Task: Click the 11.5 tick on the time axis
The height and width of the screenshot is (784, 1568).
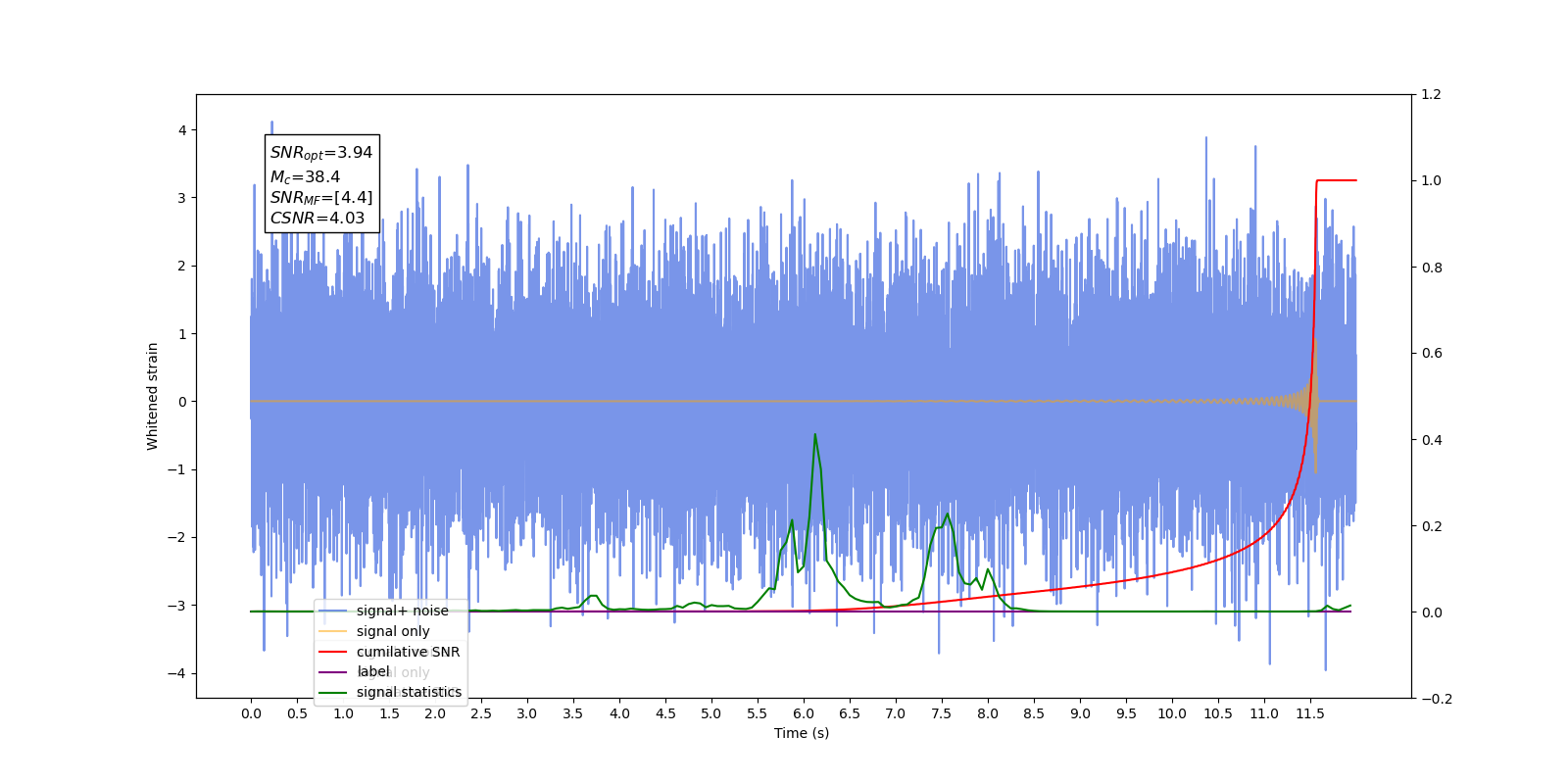Action: [x=1310, y=713]
